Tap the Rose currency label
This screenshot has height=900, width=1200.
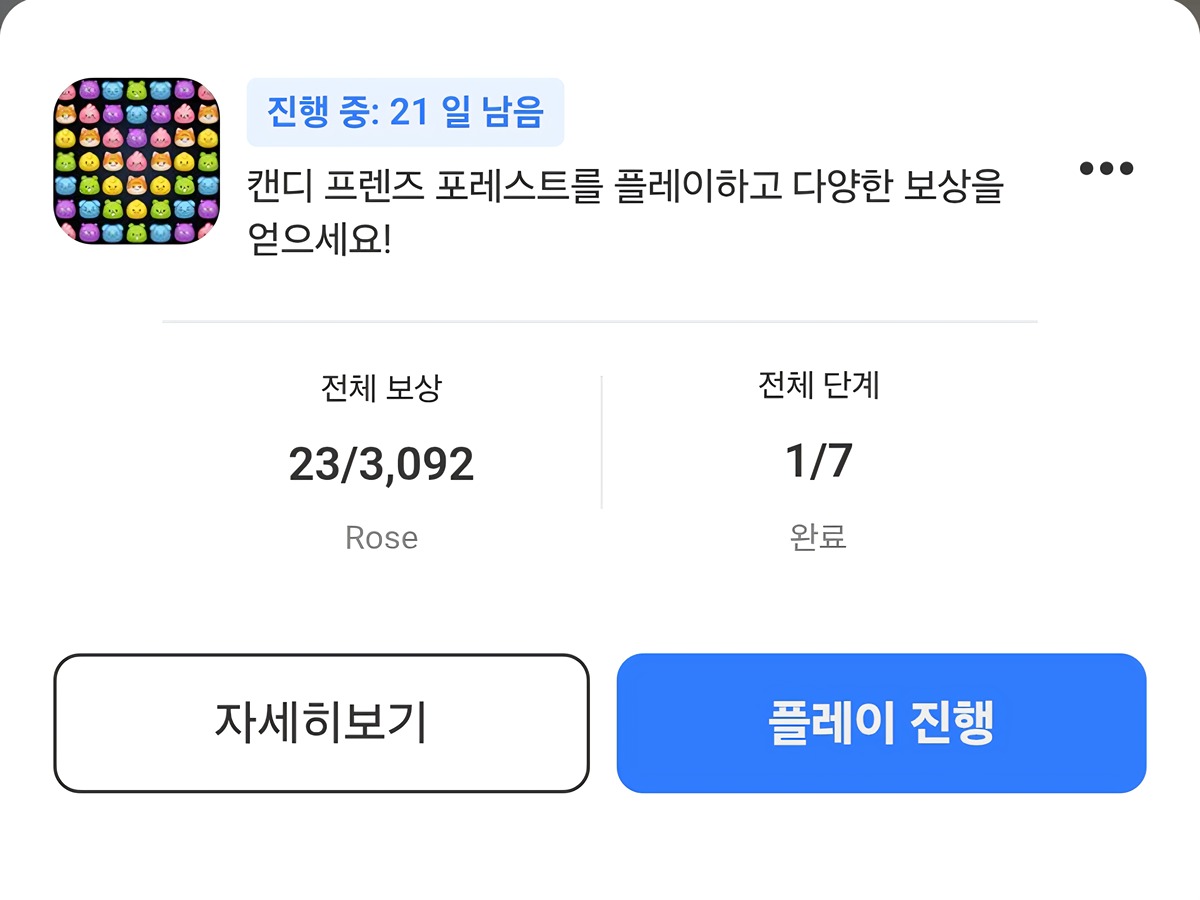[381, 538]
